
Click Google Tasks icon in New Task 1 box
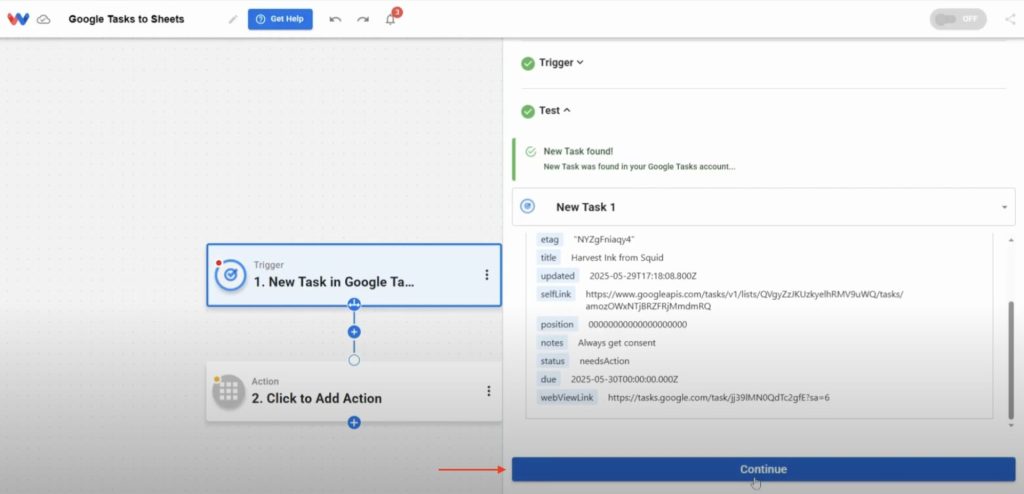tap(528, 206)
